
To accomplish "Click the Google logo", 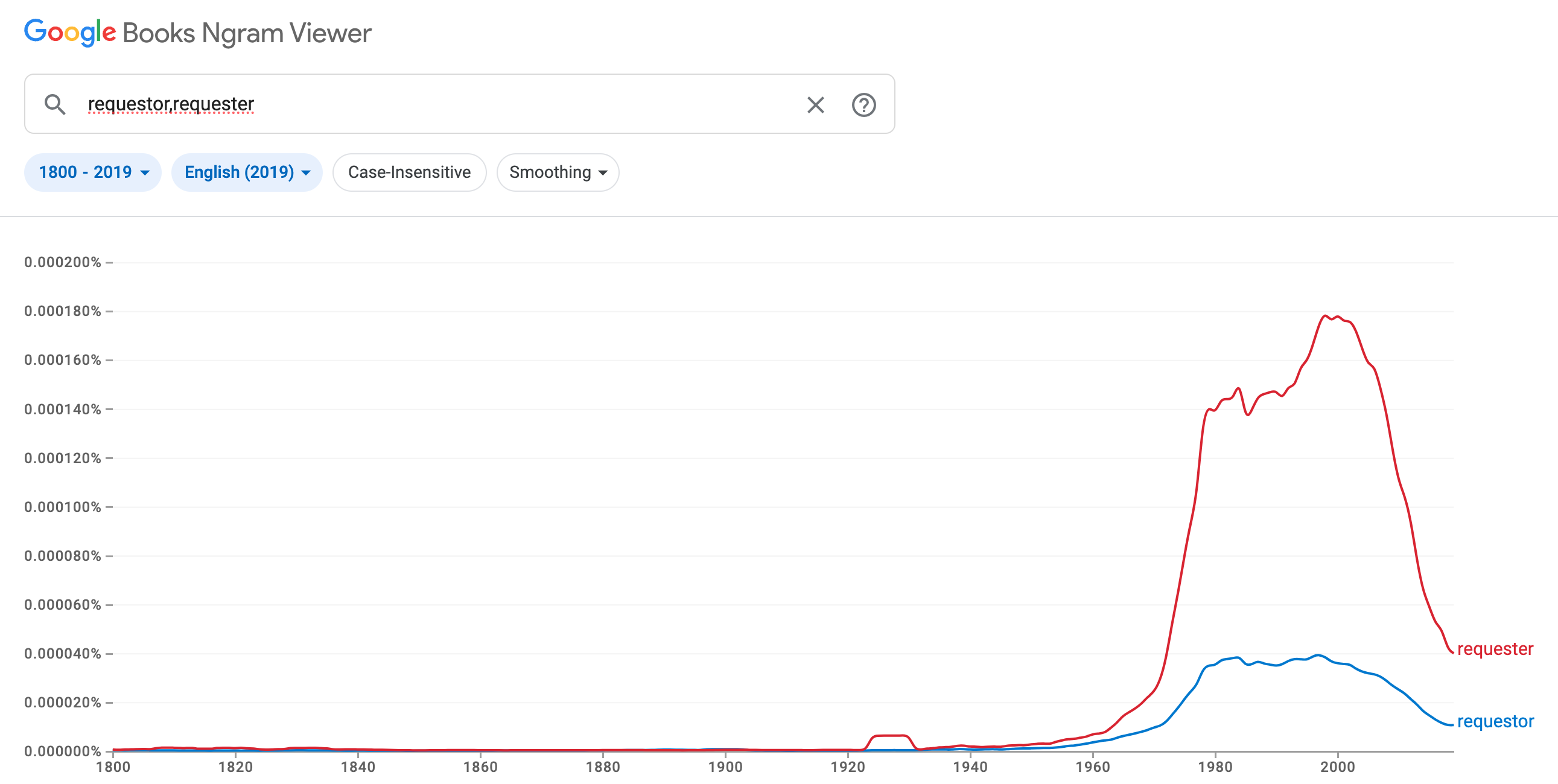I will (x=69, y=33).
